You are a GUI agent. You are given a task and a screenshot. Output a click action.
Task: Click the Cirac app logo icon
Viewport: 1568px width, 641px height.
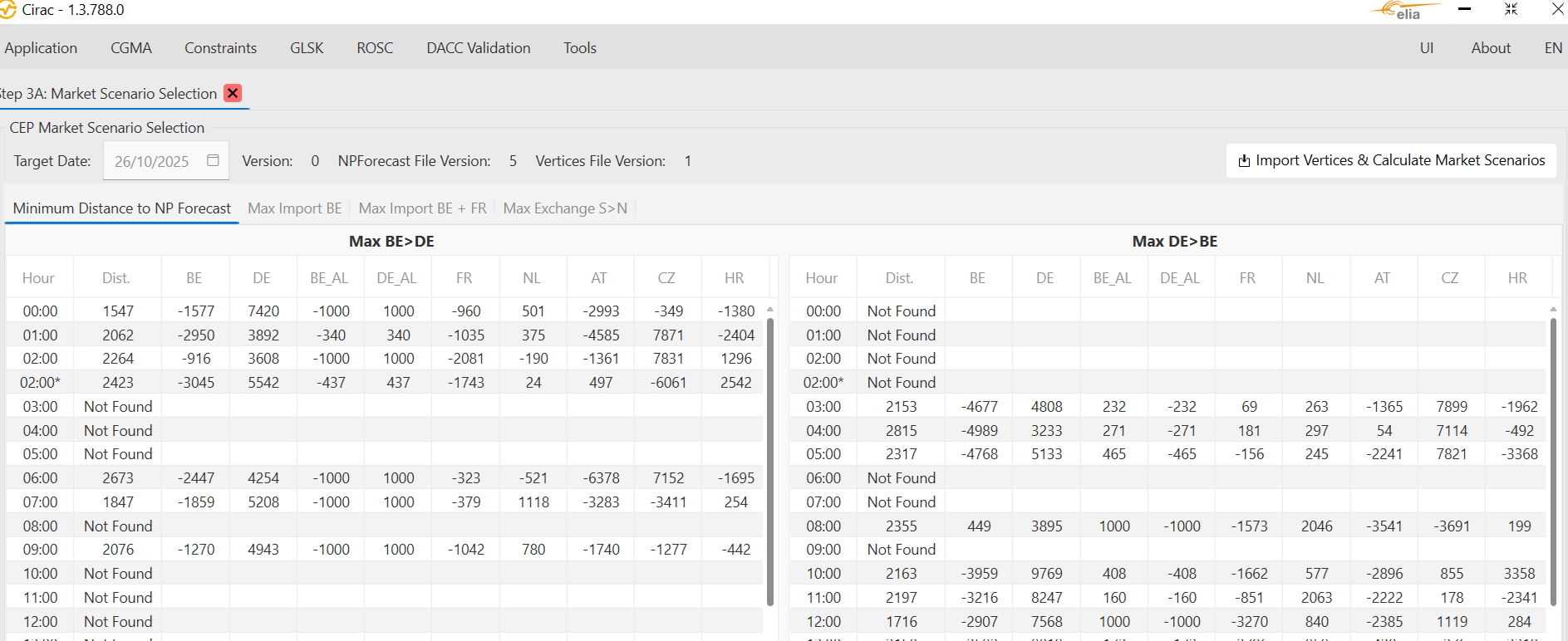coord(8,10)
